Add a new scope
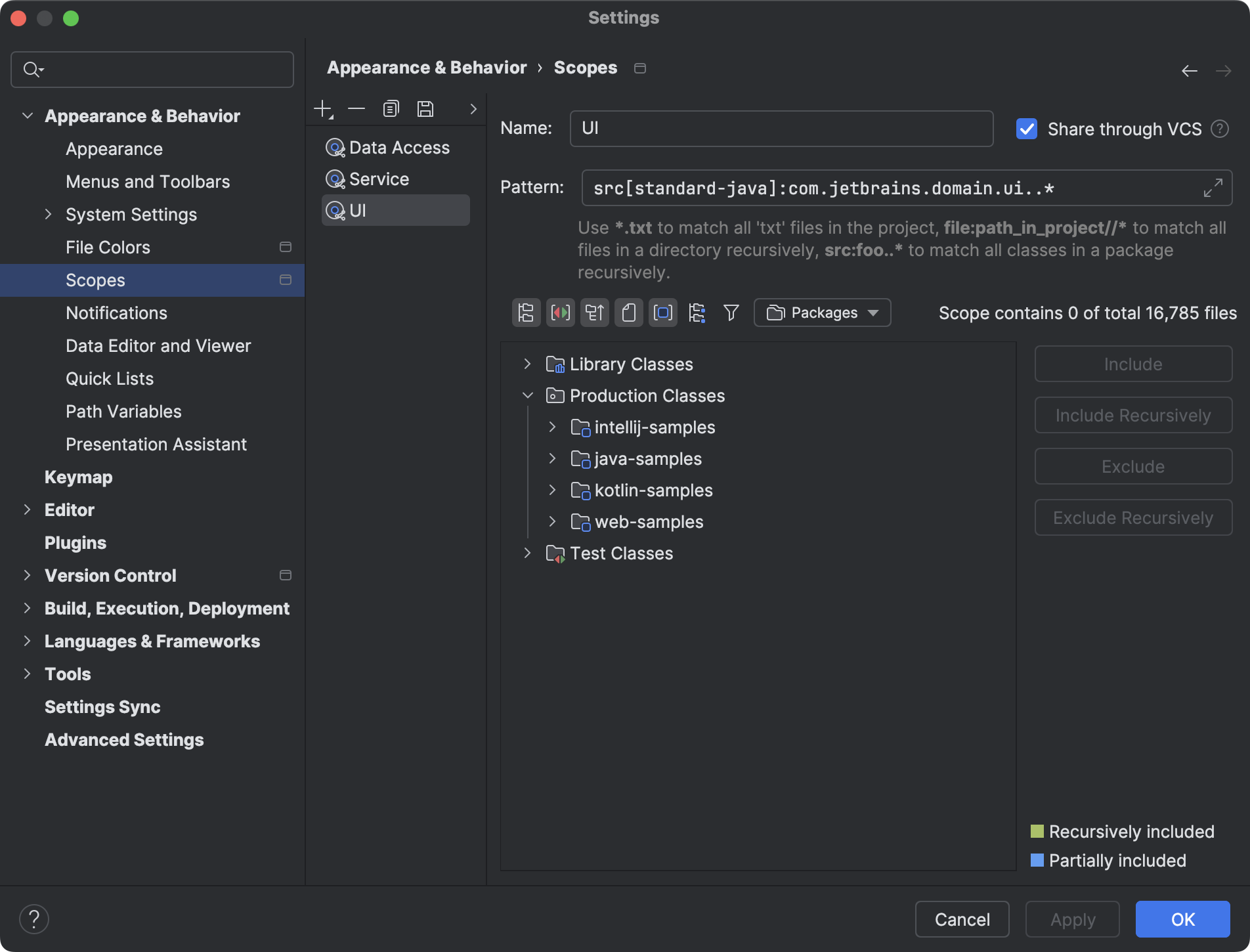Image resolution: width=1250 pixels, height=952 pixels. [323, 108]
